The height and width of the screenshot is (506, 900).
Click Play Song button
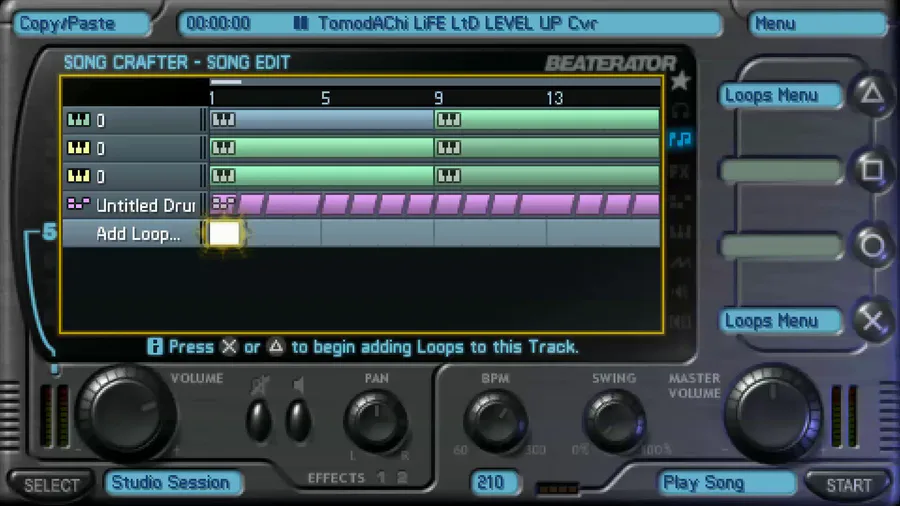(x=727, y=483)
